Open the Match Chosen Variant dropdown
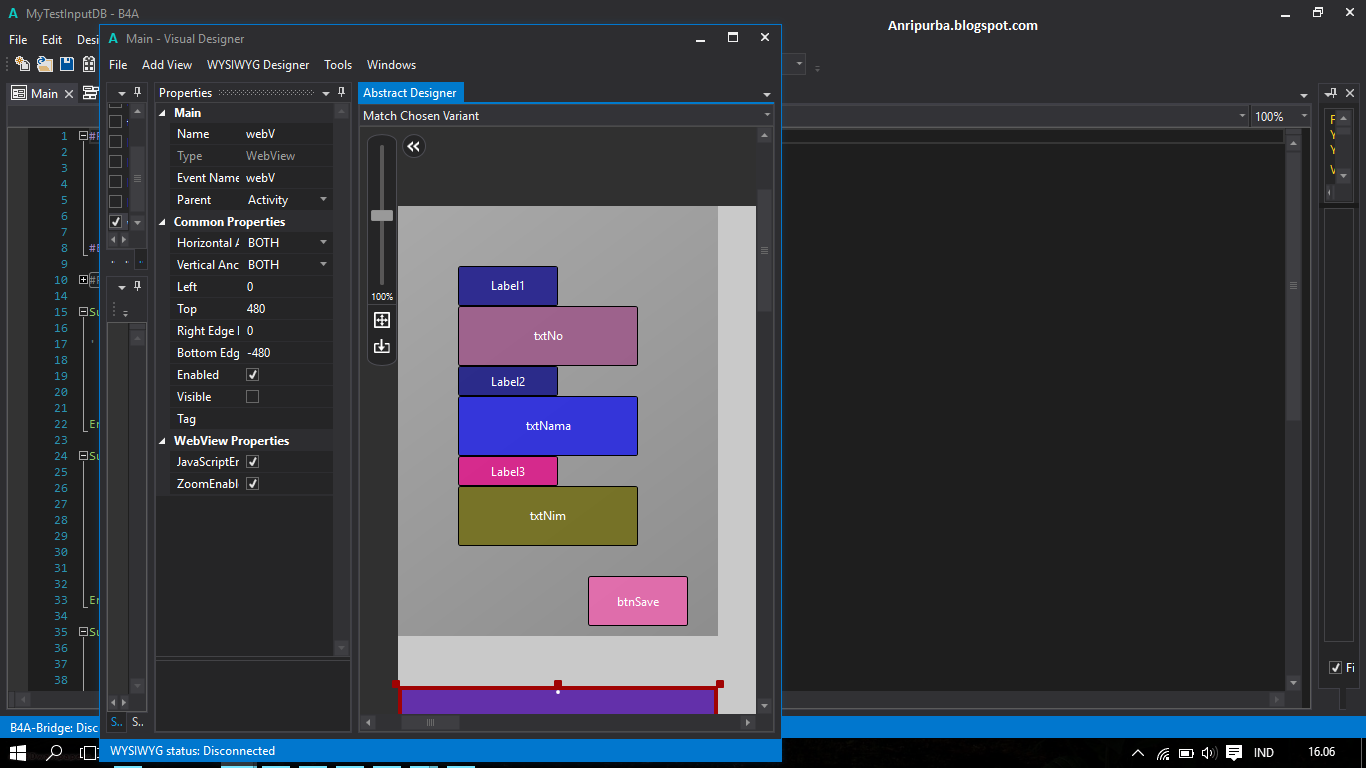This screenshot has height=768, width=1366. coord(766,116)
